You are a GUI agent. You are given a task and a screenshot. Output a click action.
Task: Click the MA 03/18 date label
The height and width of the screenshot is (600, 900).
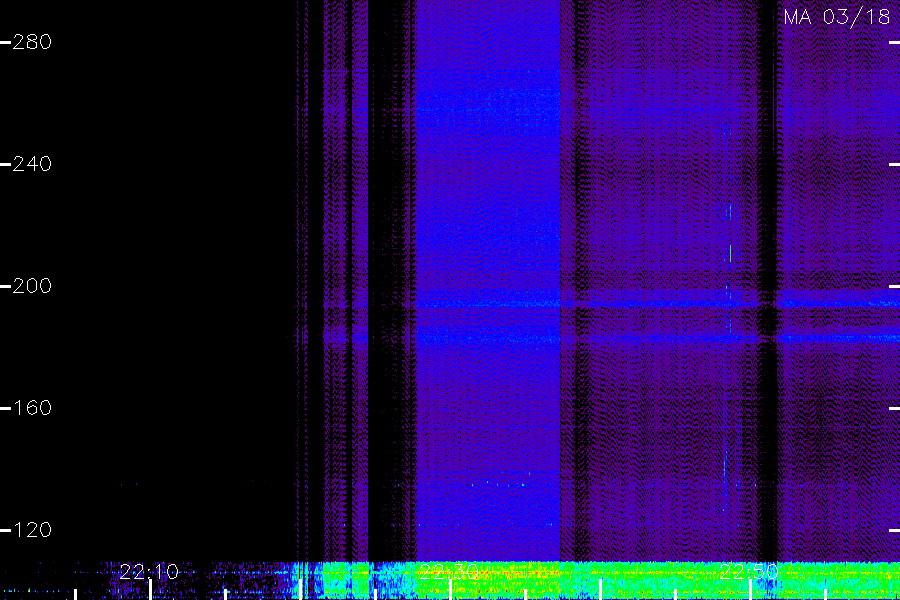(836, 17)
